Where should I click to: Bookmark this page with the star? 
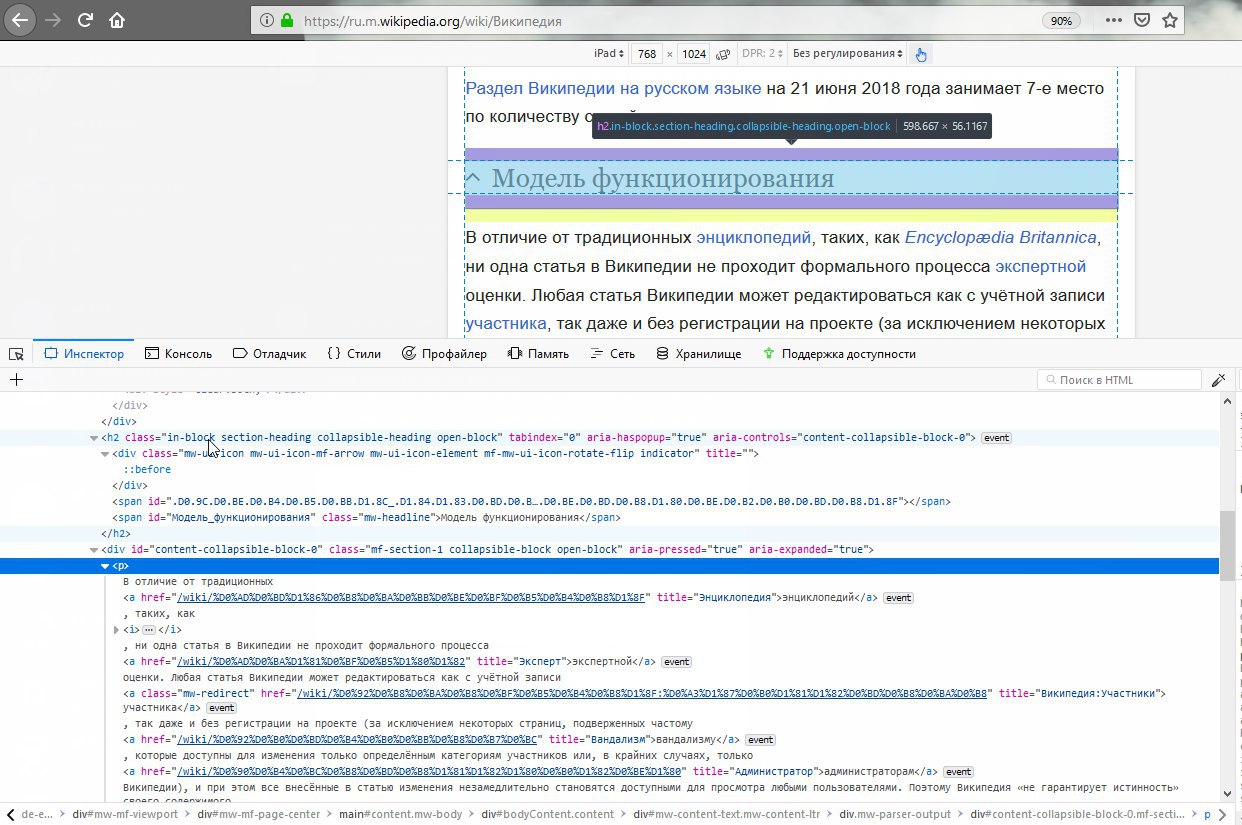1170,20
